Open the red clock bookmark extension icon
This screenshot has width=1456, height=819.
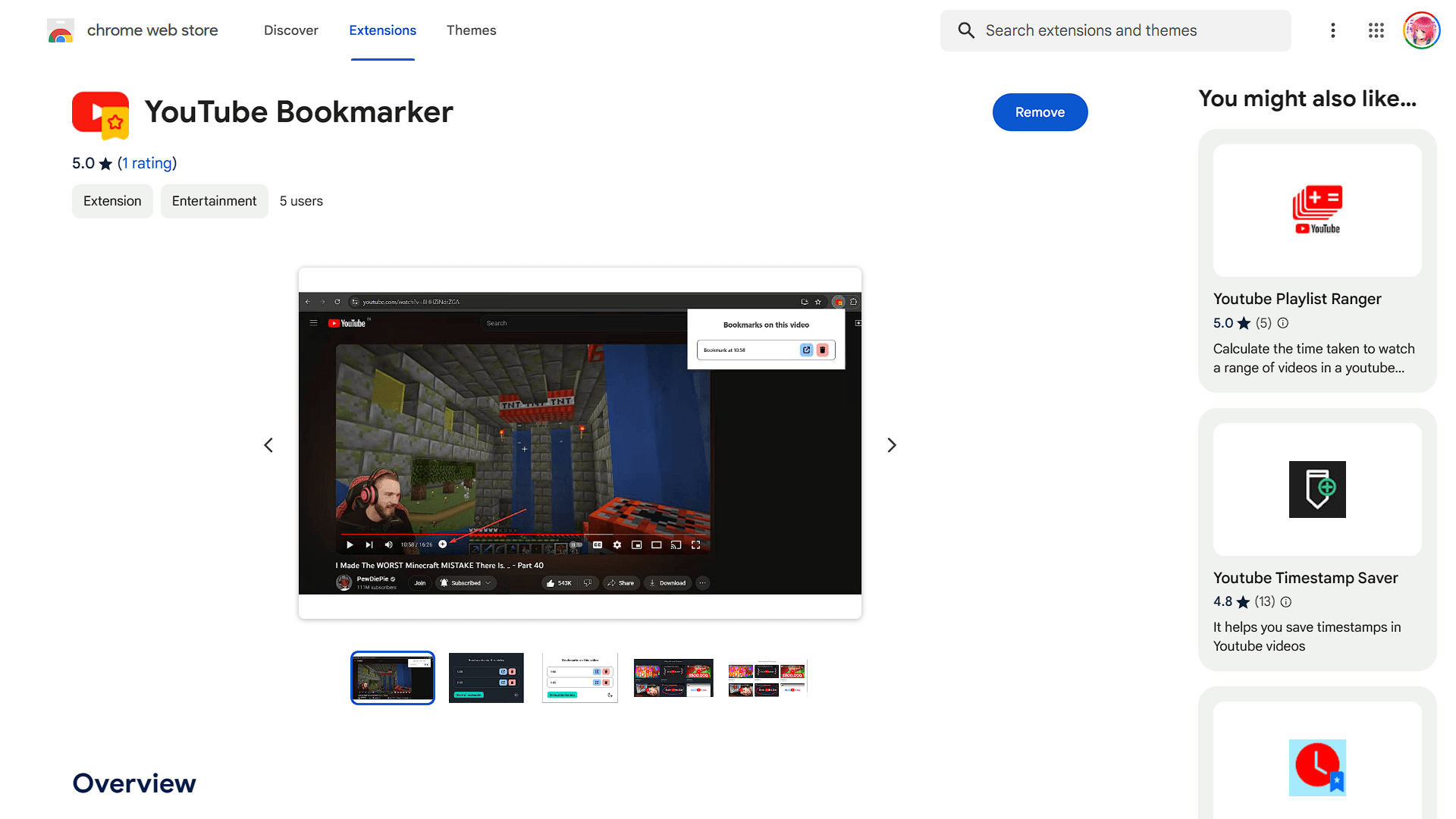1317,767
